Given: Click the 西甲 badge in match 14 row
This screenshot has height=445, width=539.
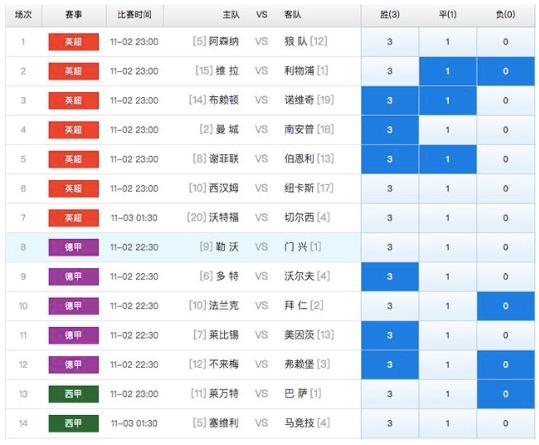Looking at the screenshot, I should 74,423.
